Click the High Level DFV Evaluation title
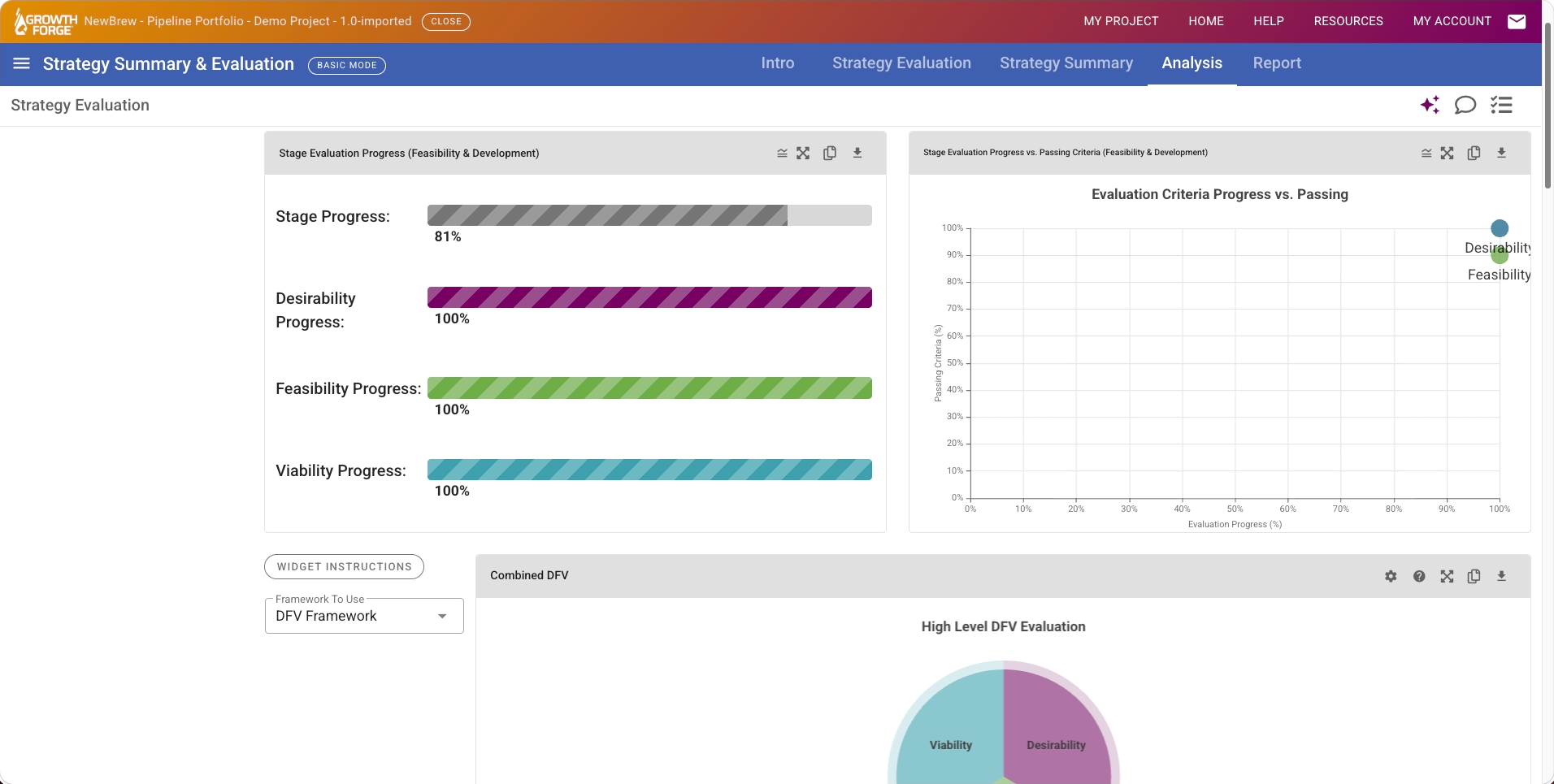1554x784 pixels. pos(1003,626)
